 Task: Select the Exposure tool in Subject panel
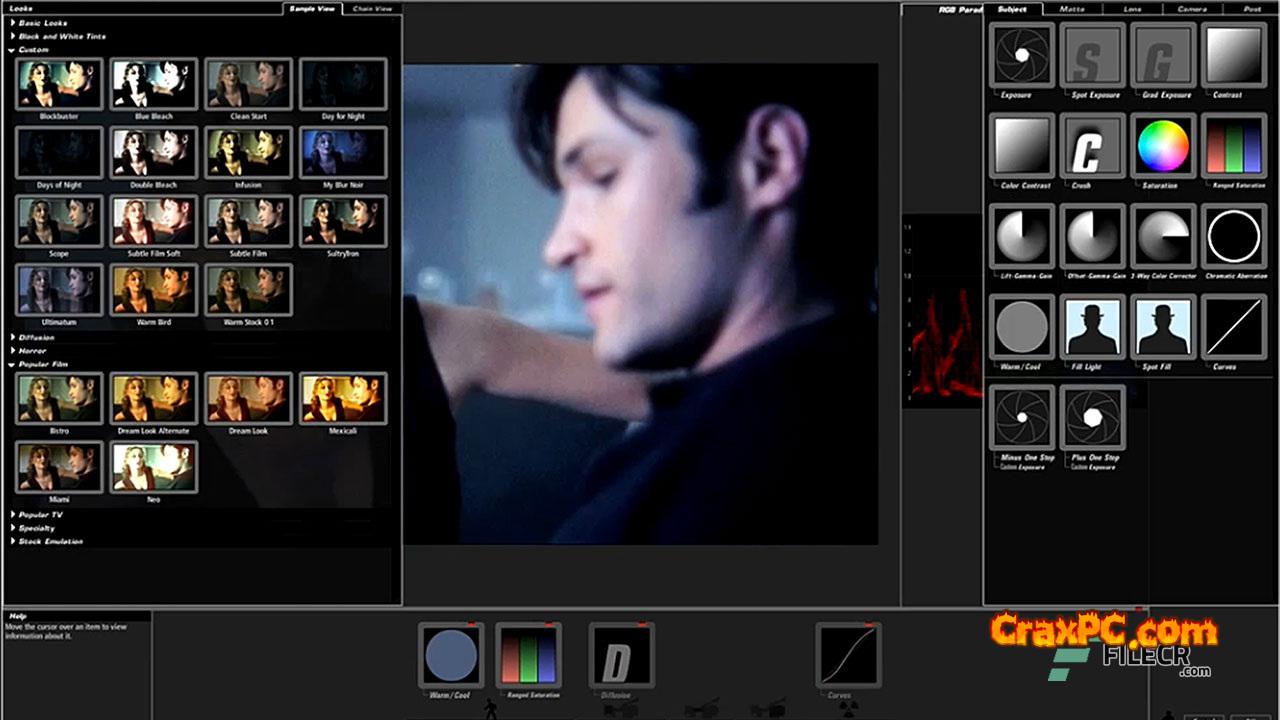tap(1021, 55)
